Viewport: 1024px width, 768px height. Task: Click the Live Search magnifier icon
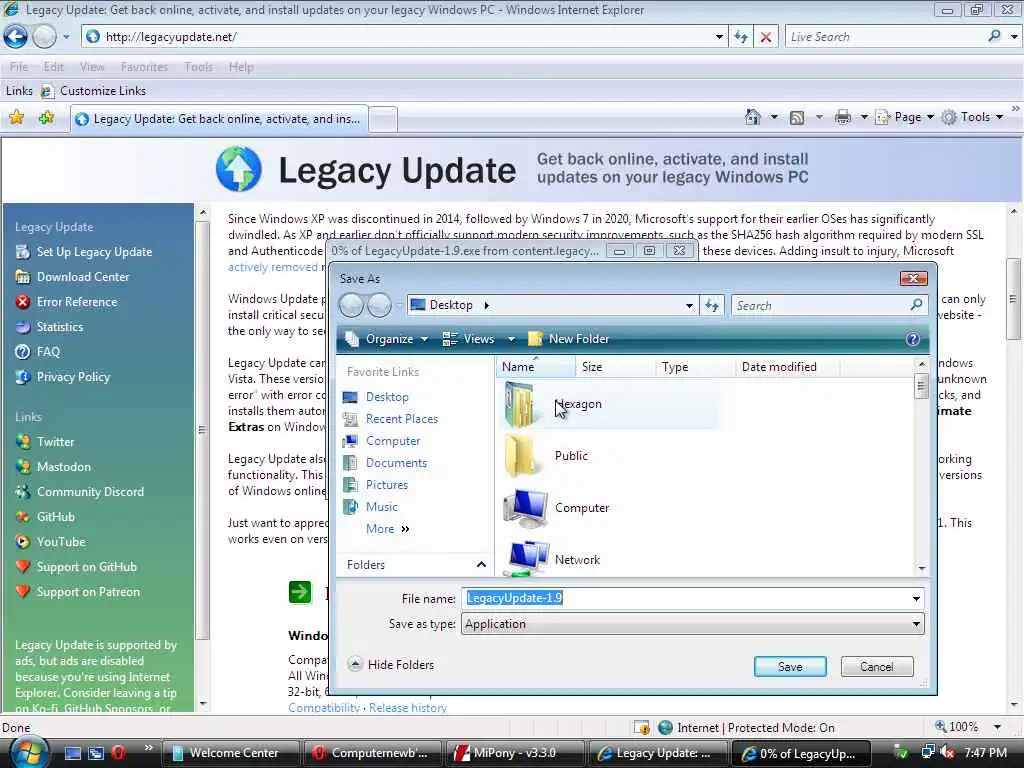pyautogui.click(x=994, y=37)
